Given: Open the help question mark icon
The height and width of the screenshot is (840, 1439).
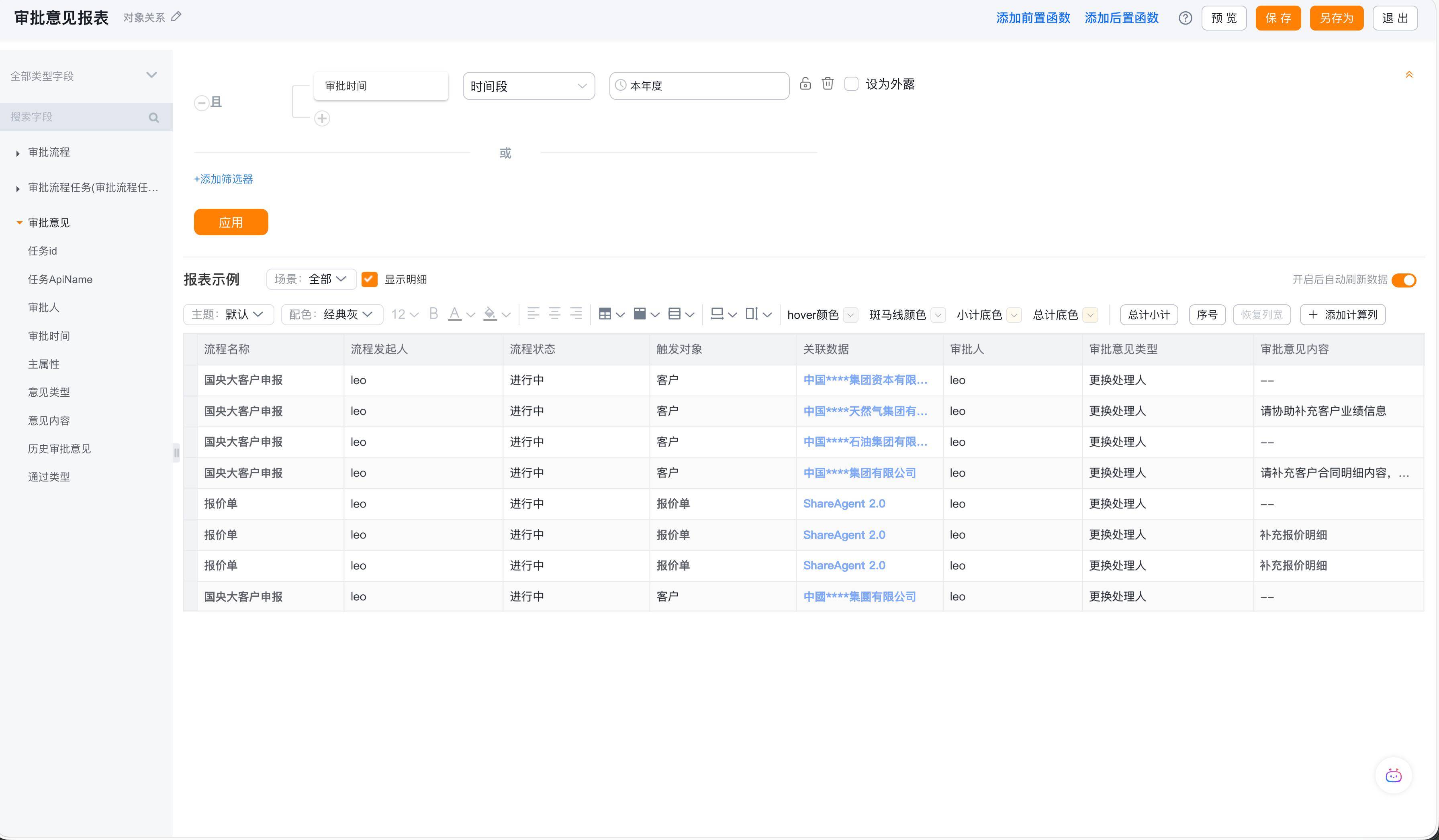Looking at the screenshot, I should click(x=1186, y=18).
